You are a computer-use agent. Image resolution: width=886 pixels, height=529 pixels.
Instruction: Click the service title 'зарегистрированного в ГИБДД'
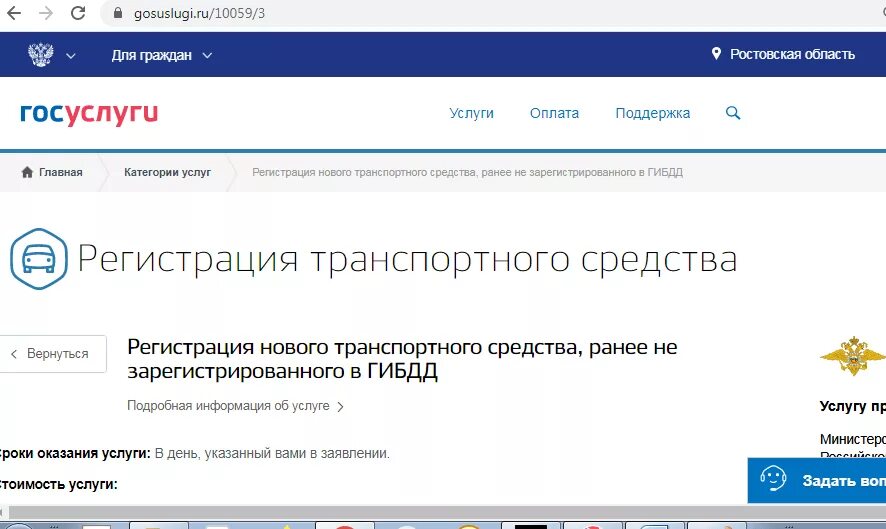click(x=283, y=372)
